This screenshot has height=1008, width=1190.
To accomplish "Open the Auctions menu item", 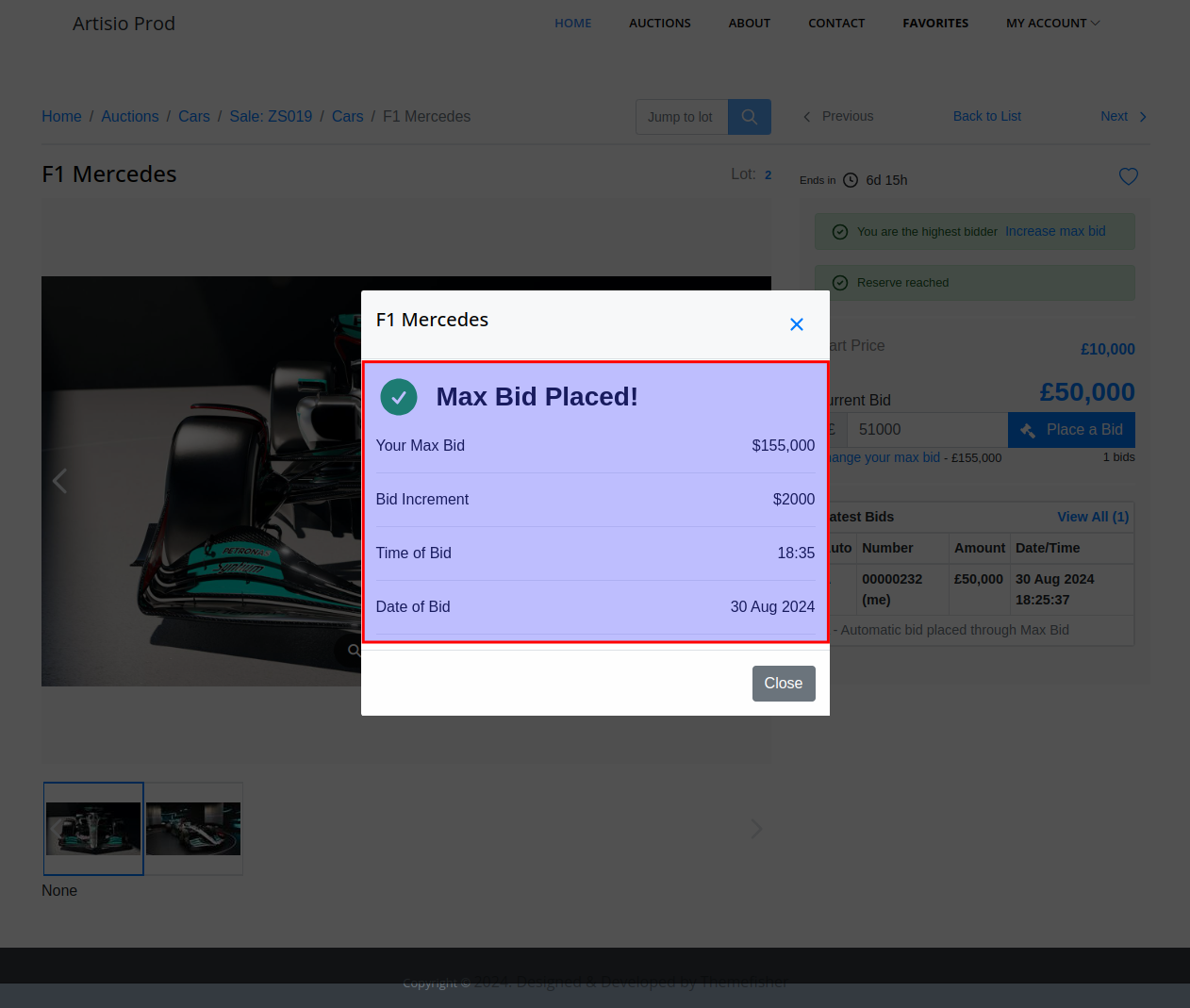I will click(x=659, y=23).
